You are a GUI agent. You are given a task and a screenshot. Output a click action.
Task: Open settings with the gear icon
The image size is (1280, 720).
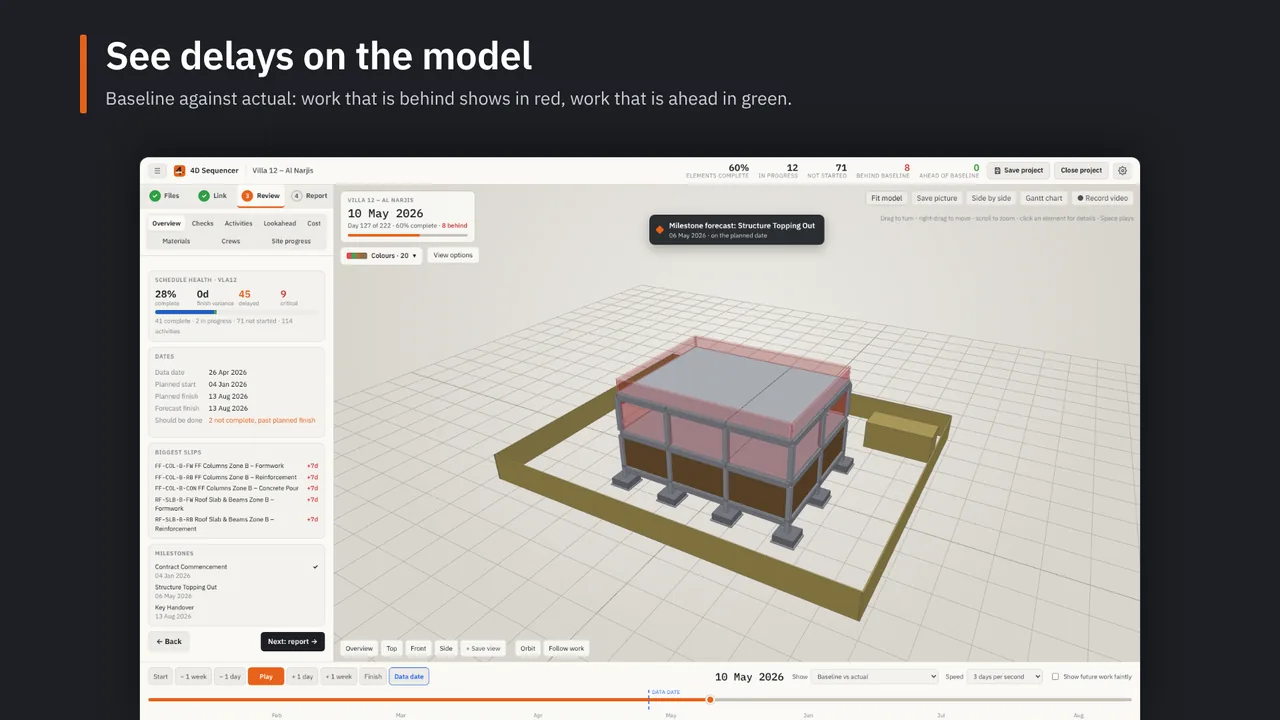tap(1122, 171)
